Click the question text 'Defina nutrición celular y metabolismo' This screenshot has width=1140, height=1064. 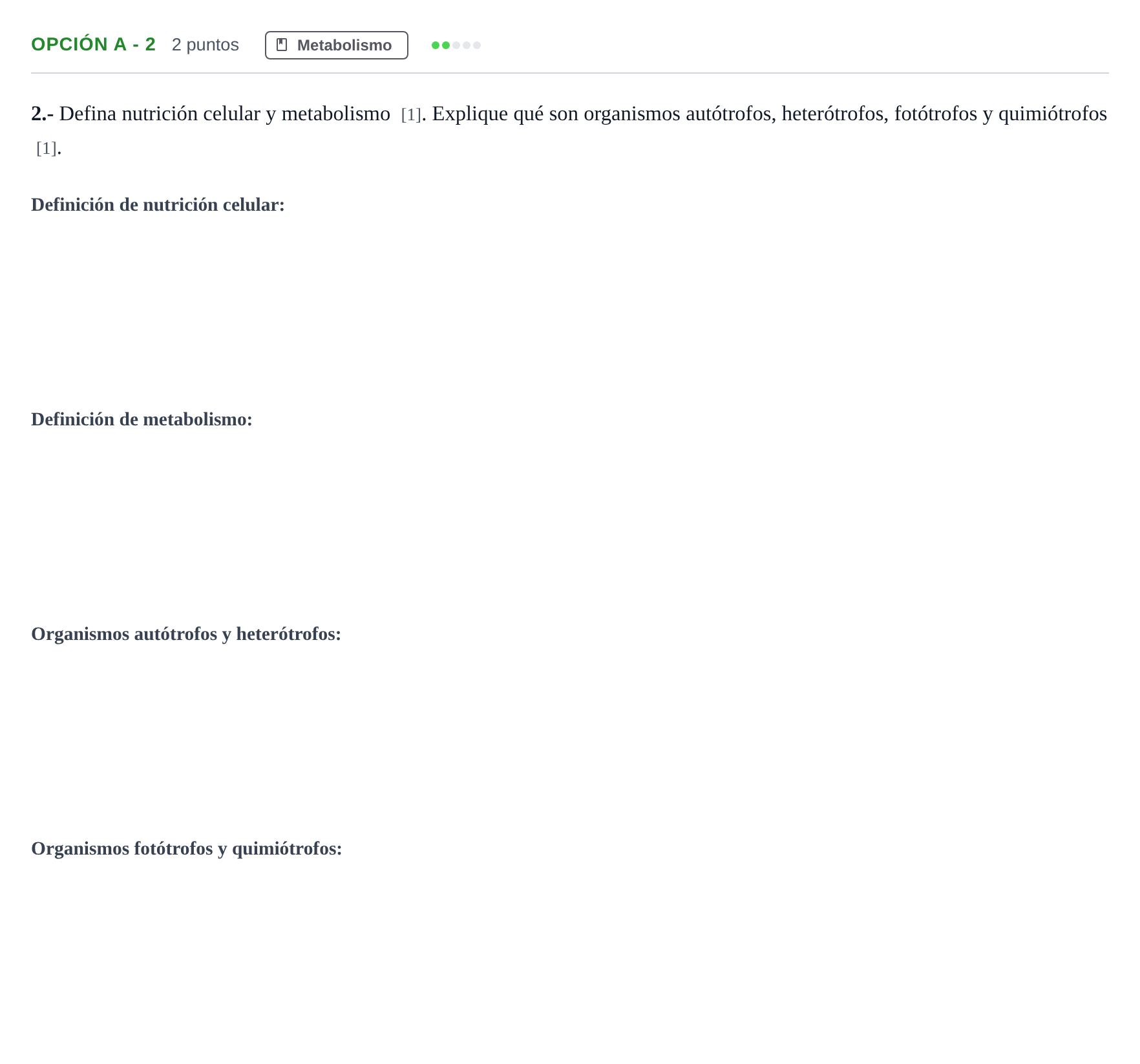click(224, 114)
